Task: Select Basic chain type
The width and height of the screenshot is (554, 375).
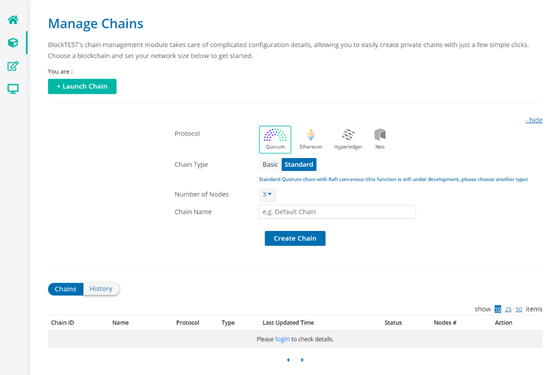Action: click(x=270, y=164)
